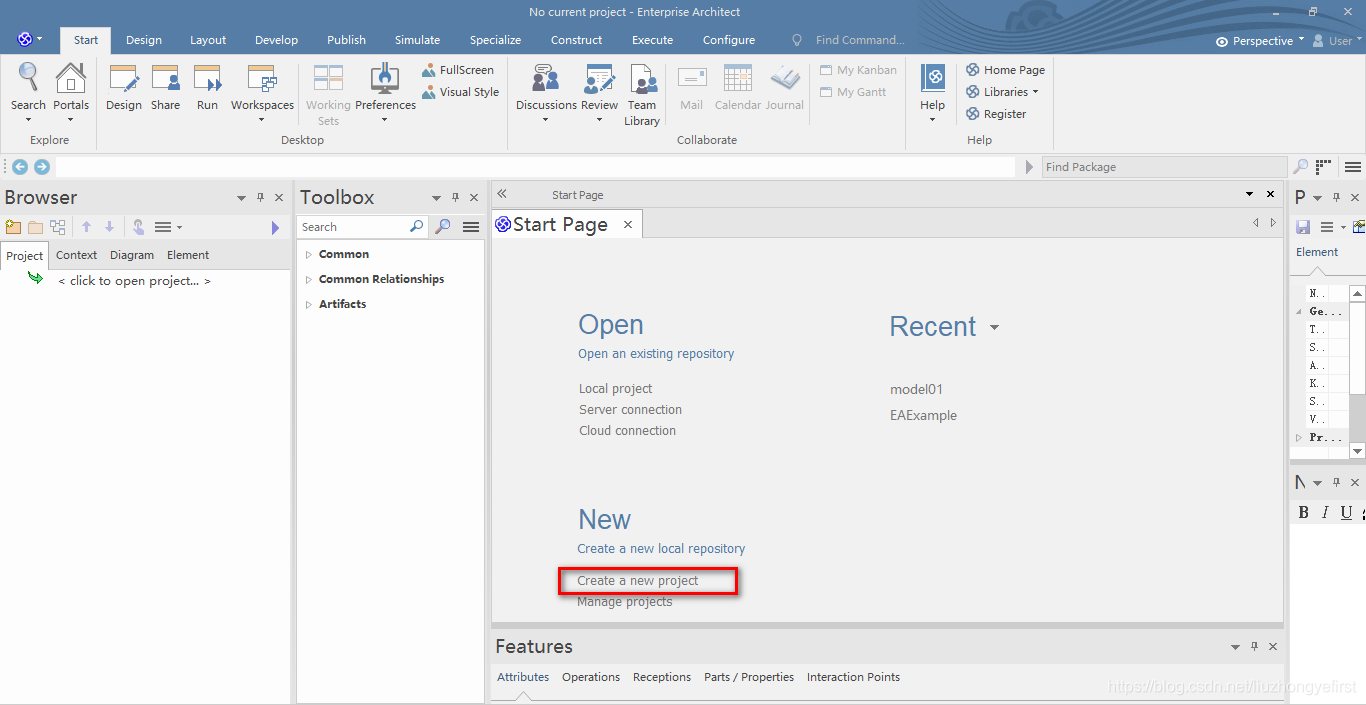Pin the Features panel
This screenshot has height=705, width=1366.
coord(1255,646)
